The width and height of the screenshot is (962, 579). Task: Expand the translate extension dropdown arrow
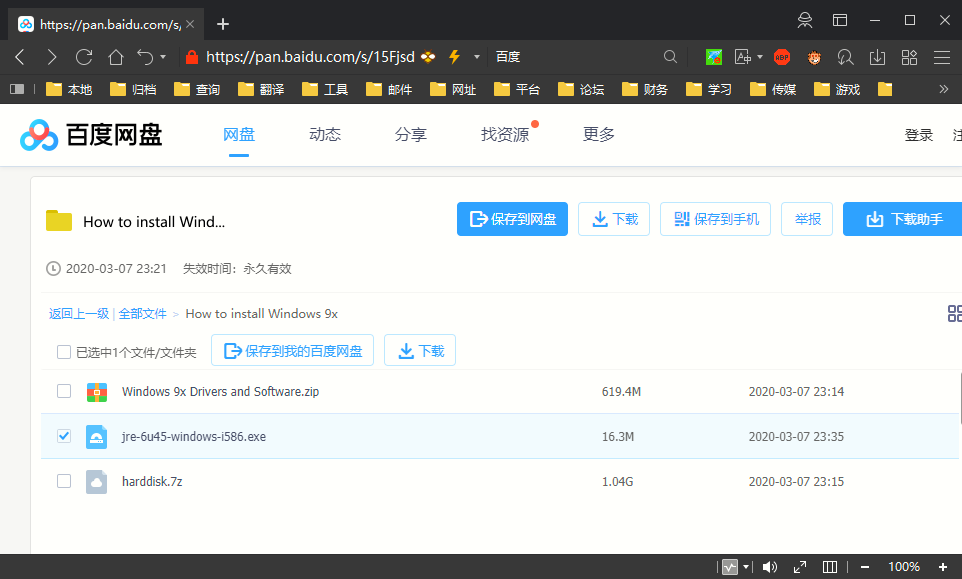pos(760,57)
